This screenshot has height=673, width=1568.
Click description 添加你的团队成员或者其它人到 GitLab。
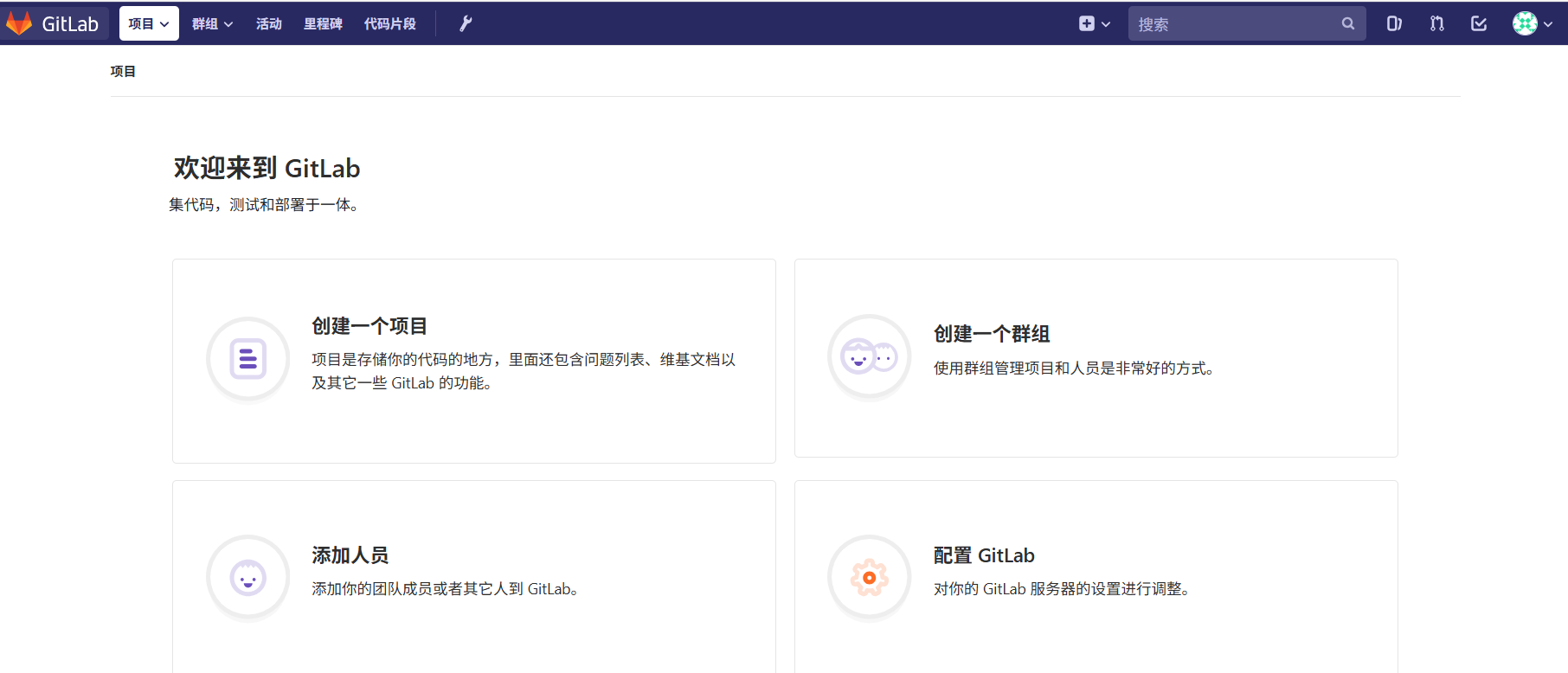[447, 589]
